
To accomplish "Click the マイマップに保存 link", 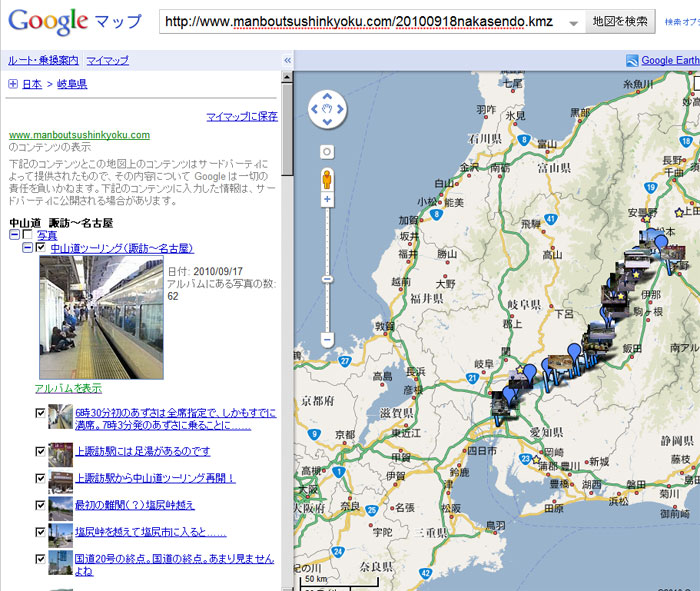I will pyautogui.click(x=241, y=117).
